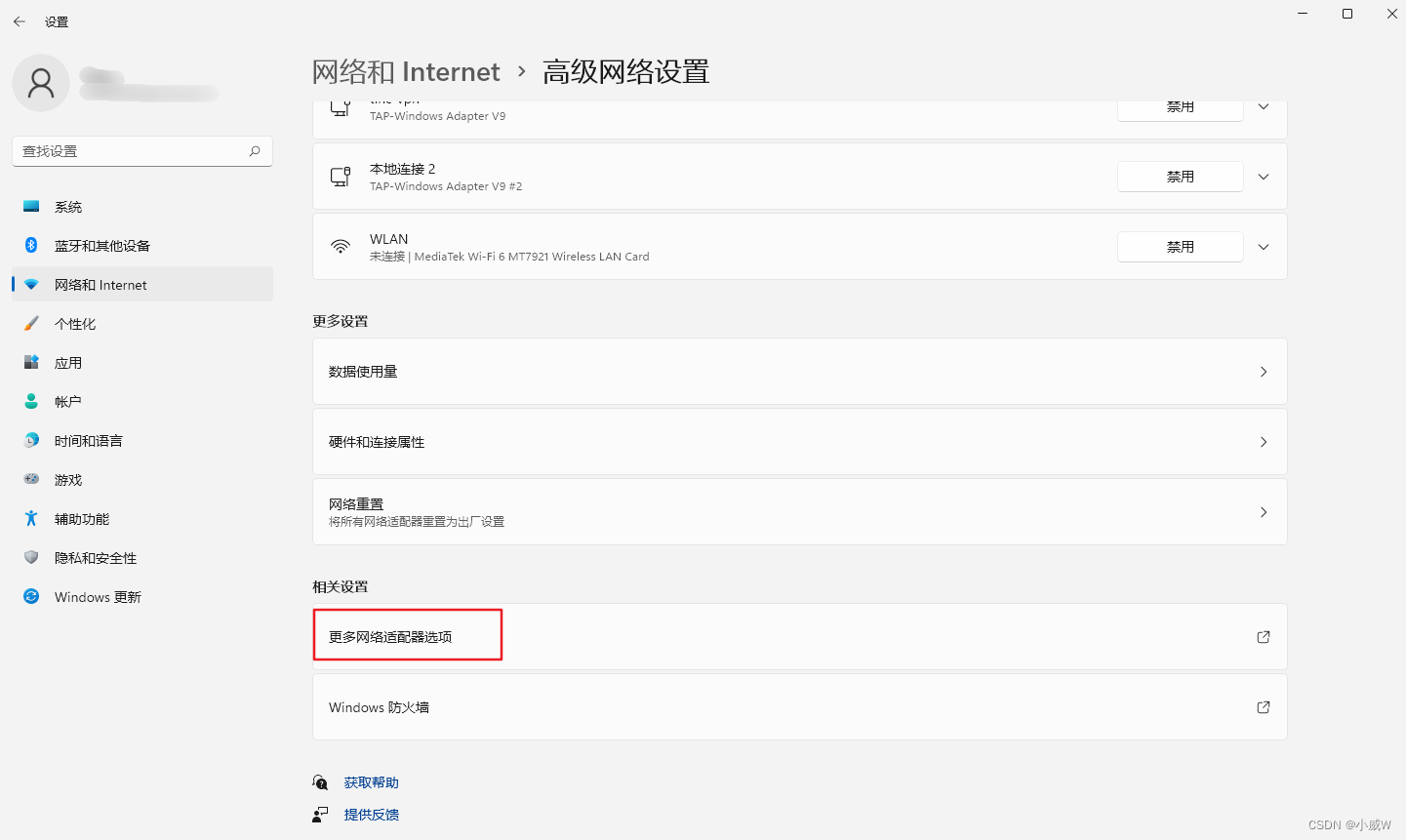Image resolution: width=1406 pixels, height=840 pixels.
Task: Open Windows 更新 settings category
Action: pos(142,597)
